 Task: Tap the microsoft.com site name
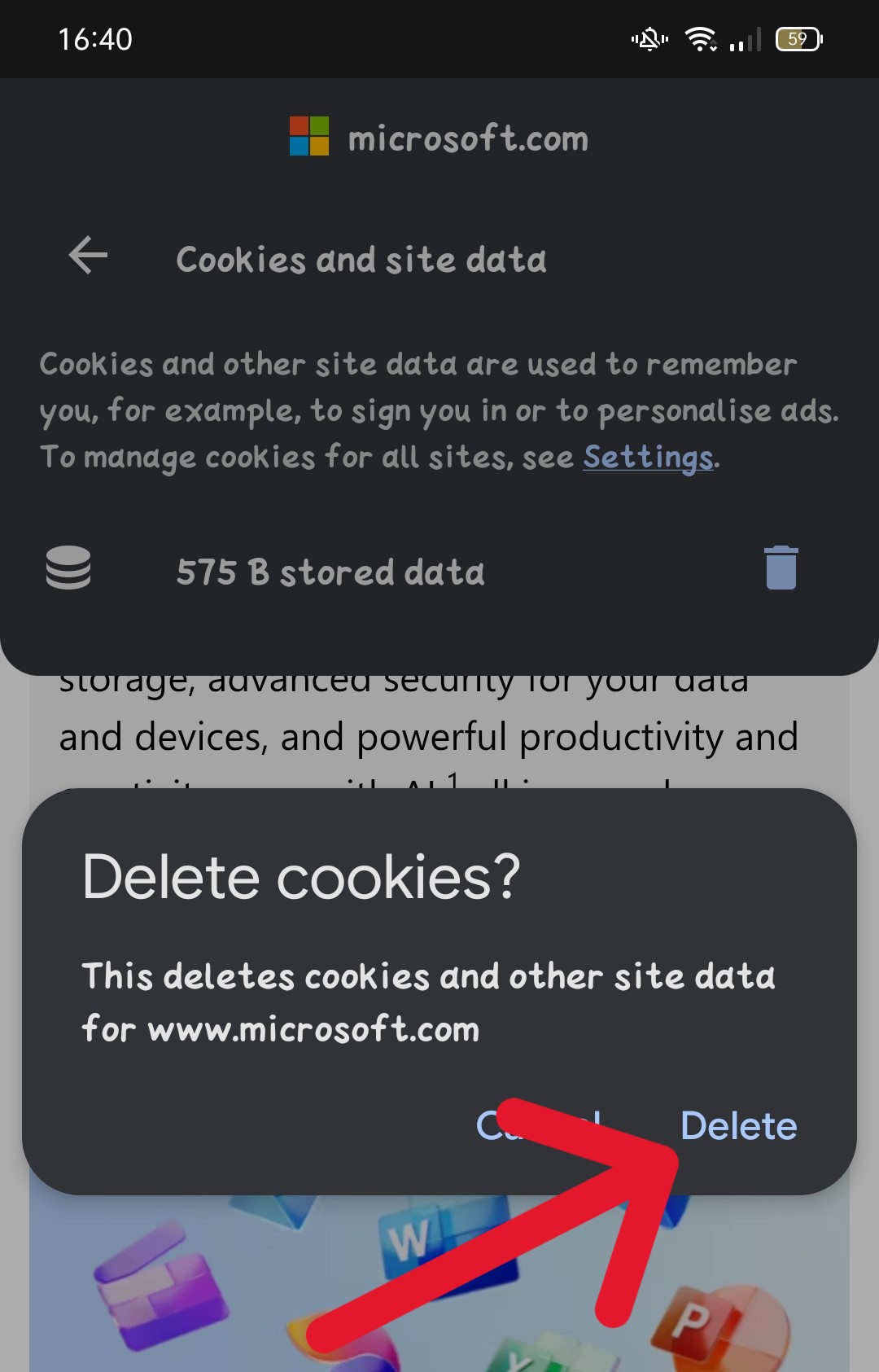(468, 138)
